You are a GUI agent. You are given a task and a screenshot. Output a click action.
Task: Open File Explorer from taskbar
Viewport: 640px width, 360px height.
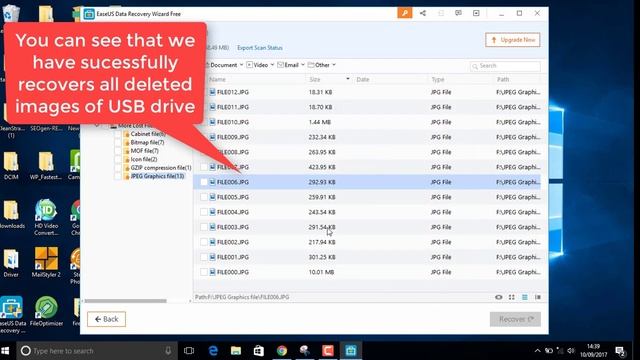click(x=236, y=351)
